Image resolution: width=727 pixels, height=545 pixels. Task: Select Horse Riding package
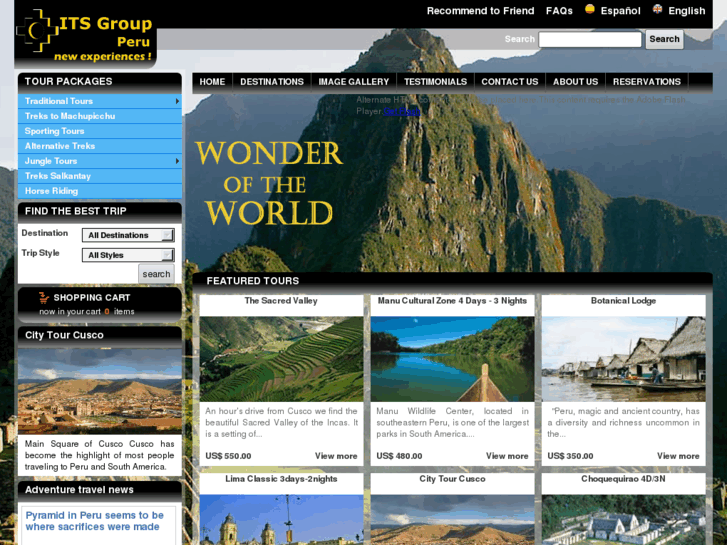pos(100,191)
